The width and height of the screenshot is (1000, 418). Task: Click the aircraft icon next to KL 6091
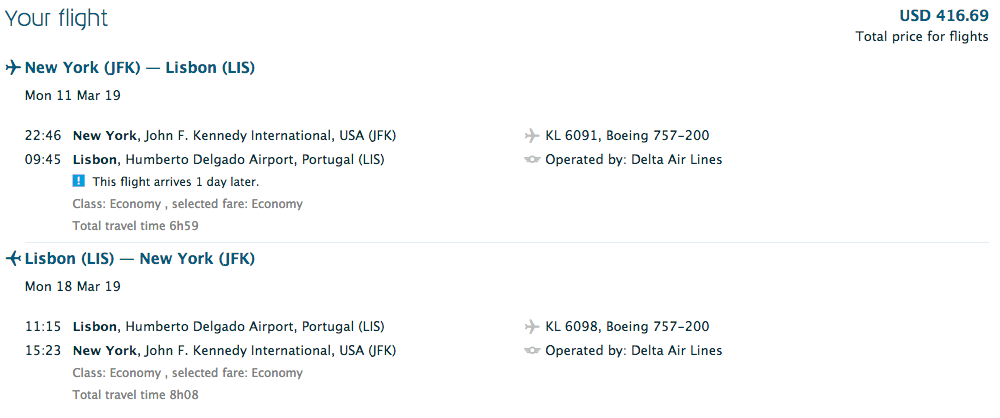531,136
